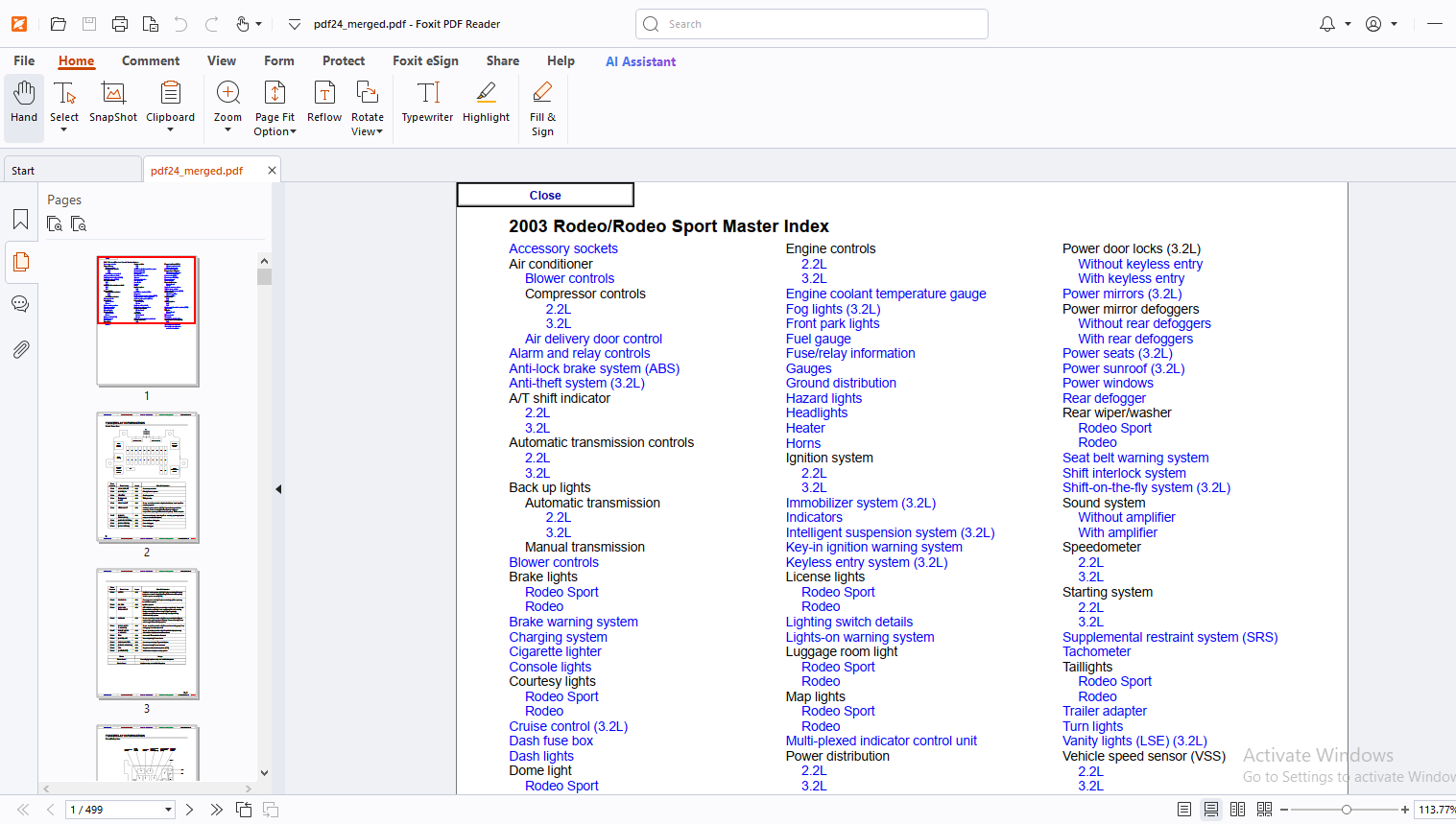Open Page Fit Option
Viewport: 1456px width, 824px height.
tap(274, 107)
